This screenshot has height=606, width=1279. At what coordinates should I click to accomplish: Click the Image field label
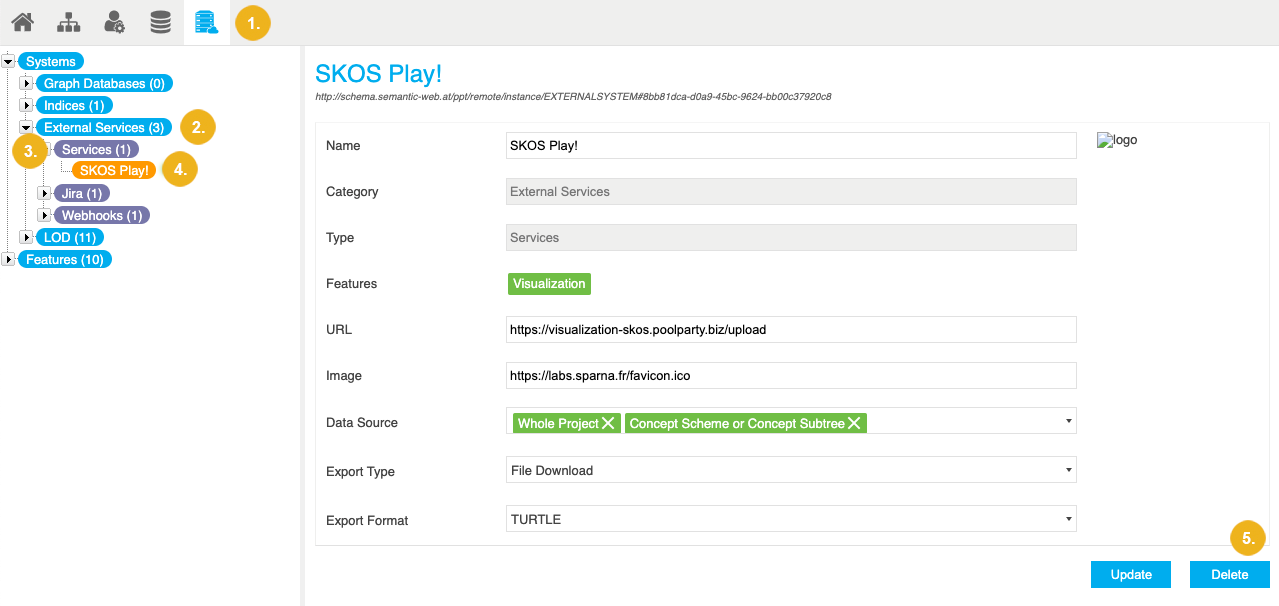click(x=344, y=376)
